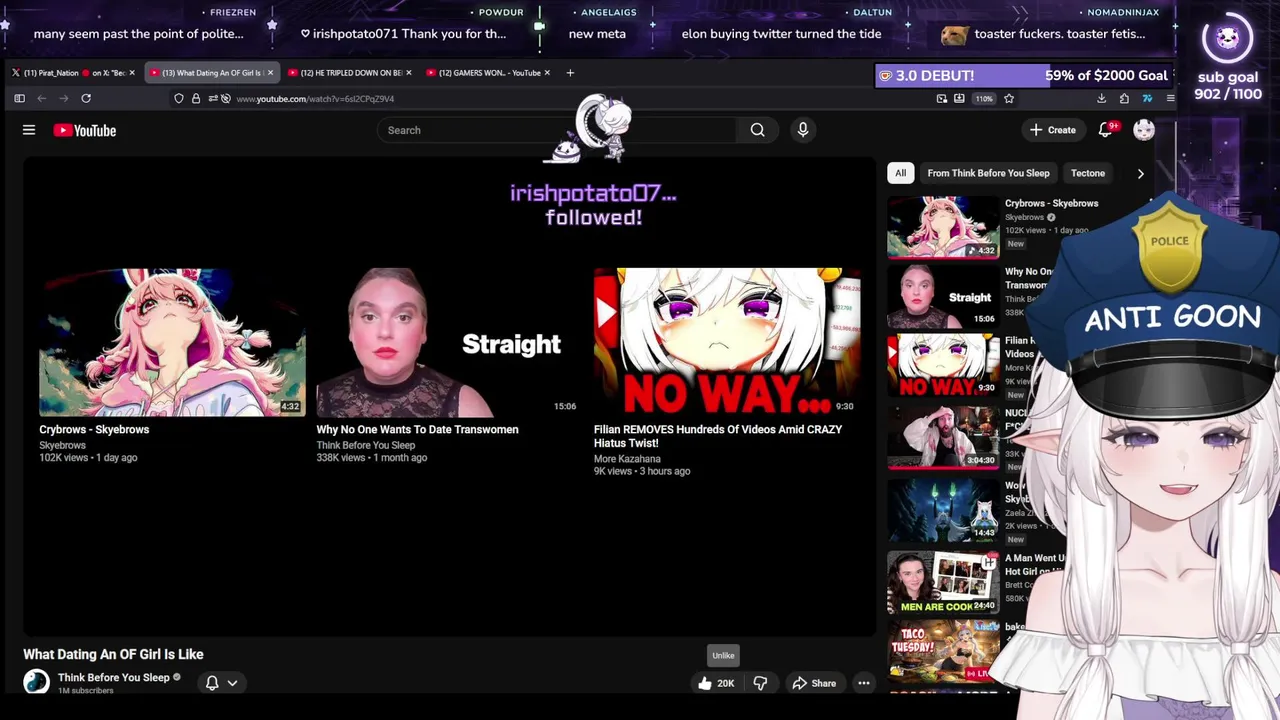Expand the subscription notification options chevron
Image resolution: width=1280 pixels, height=720 pixels.
tap(232, 683)
